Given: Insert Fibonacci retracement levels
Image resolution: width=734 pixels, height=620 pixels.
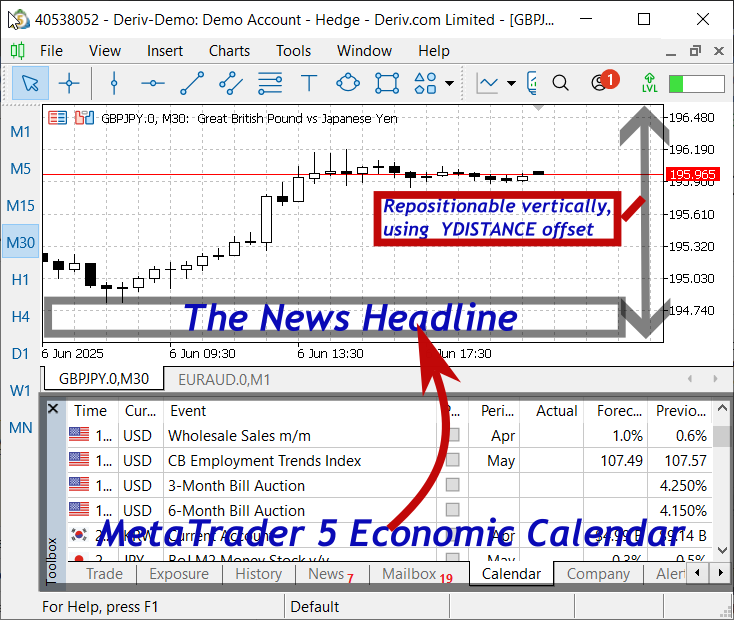Looking at the screenshot, I should [x=270, y=83].
